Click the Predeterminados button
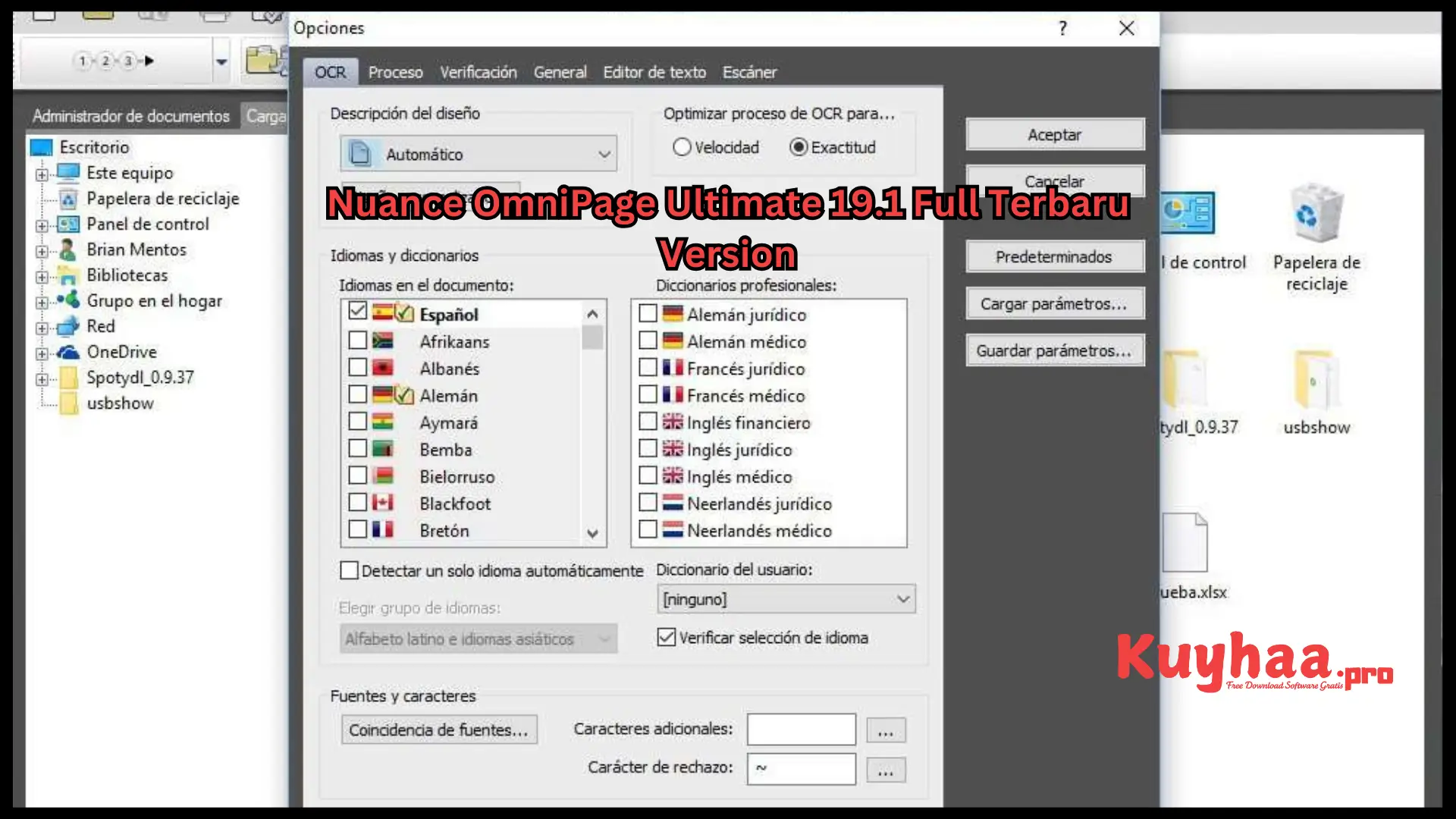This screenshot has height=819, width=1456. click(x=1055, y=256)
